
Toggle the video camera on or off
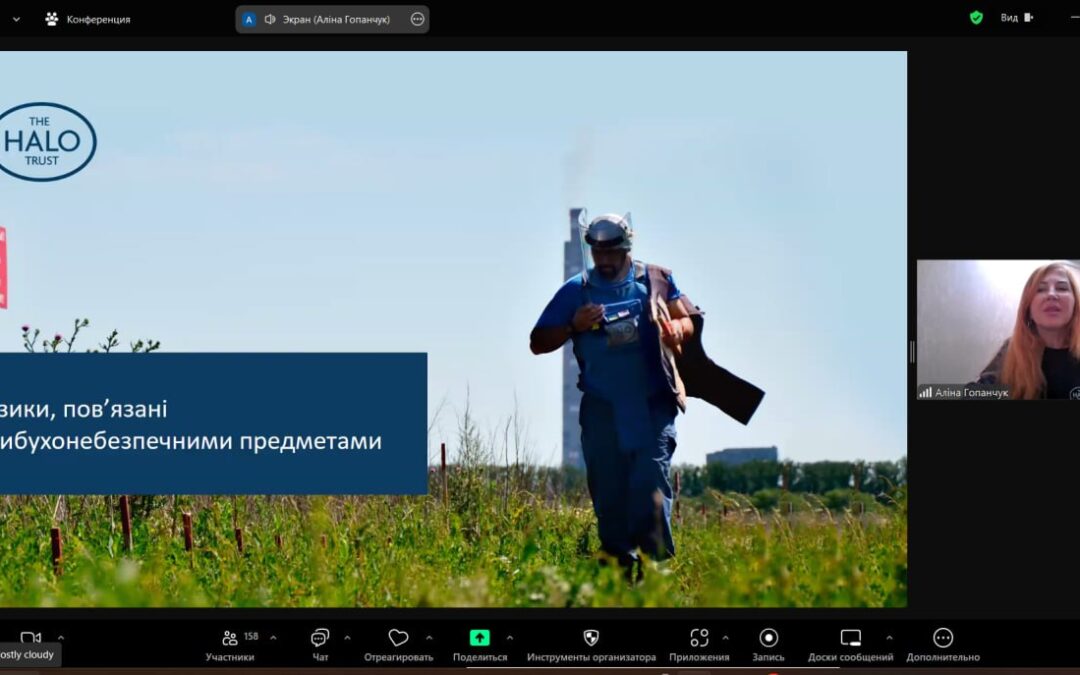30,638
